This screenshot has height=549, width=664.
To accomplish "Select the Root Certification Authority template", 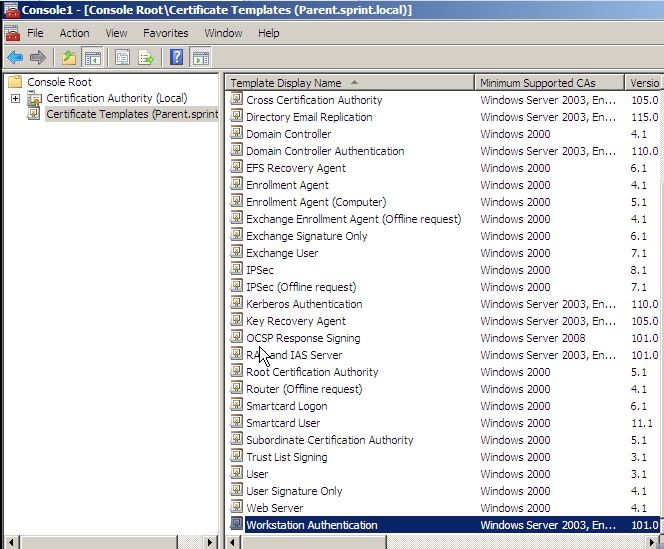I will [312, 372].
